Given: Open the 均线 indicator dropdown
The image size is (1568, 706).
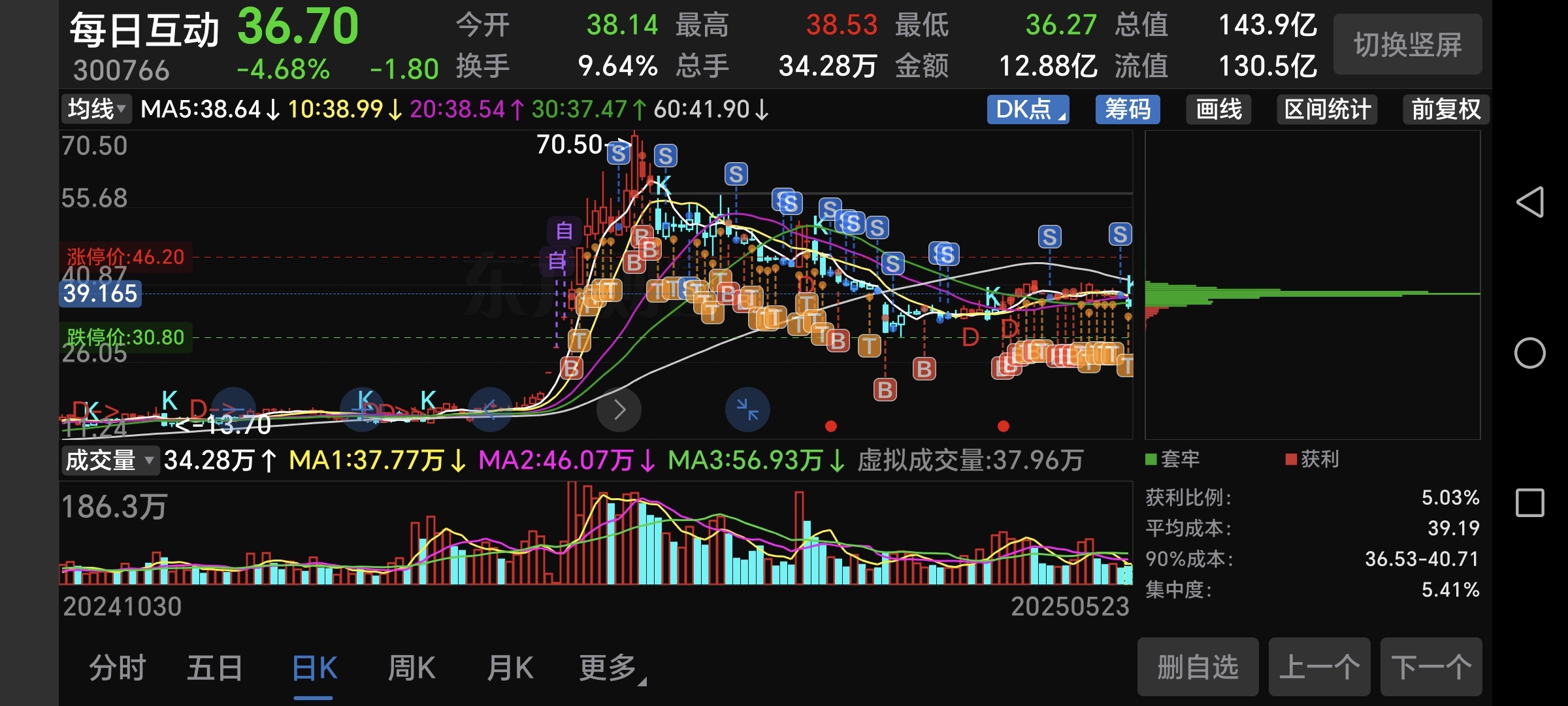Looking at the screenshot, I should pos(97,109).
